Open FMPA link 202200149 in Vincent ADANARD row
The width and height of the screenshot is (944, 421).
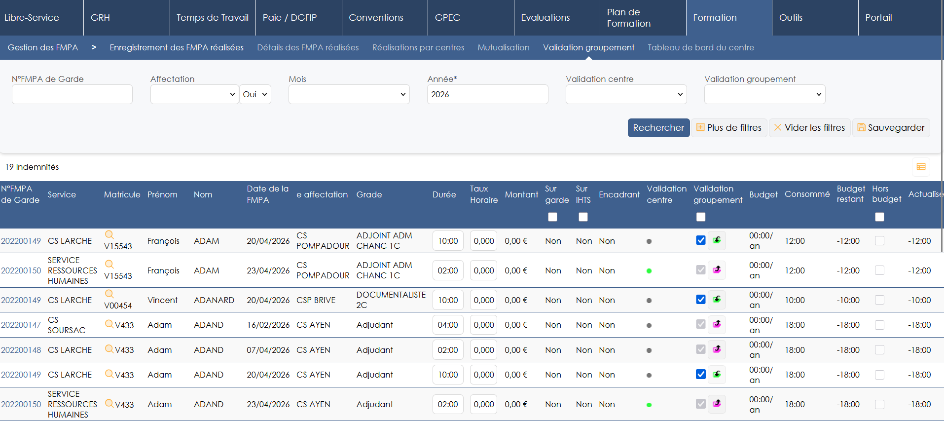pyautogui.click(x=20, y=300)
